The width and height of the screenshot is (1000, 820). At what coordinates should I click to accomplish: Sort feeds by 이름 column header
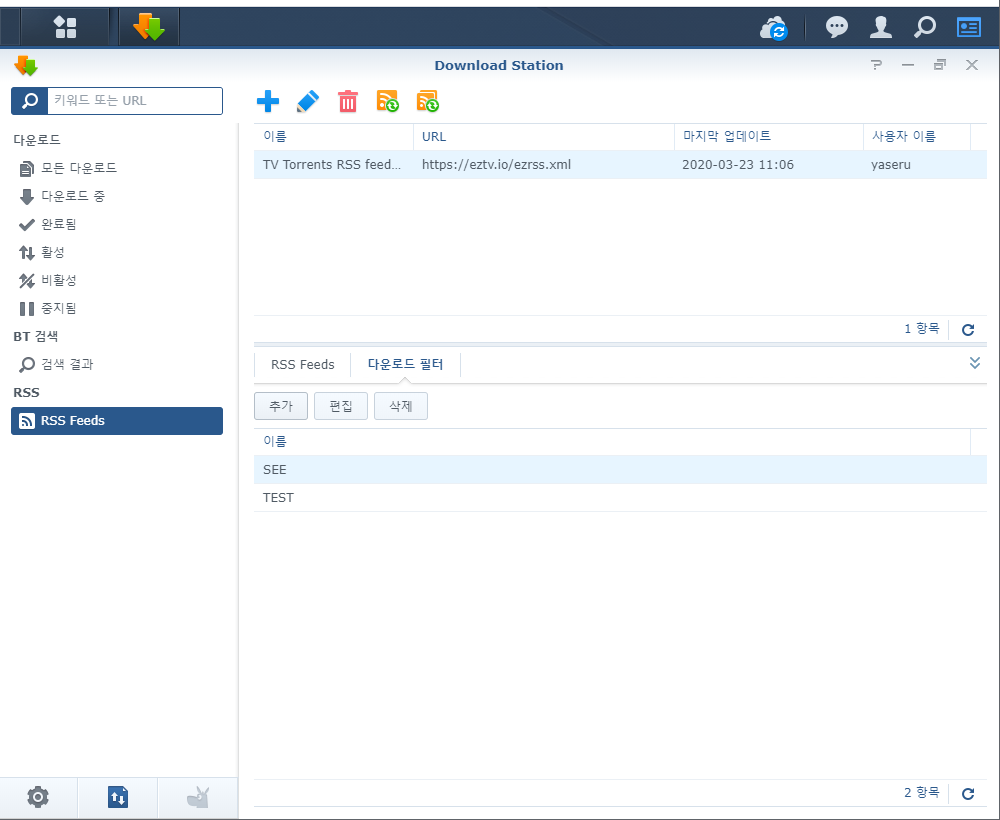click(334, 136)
